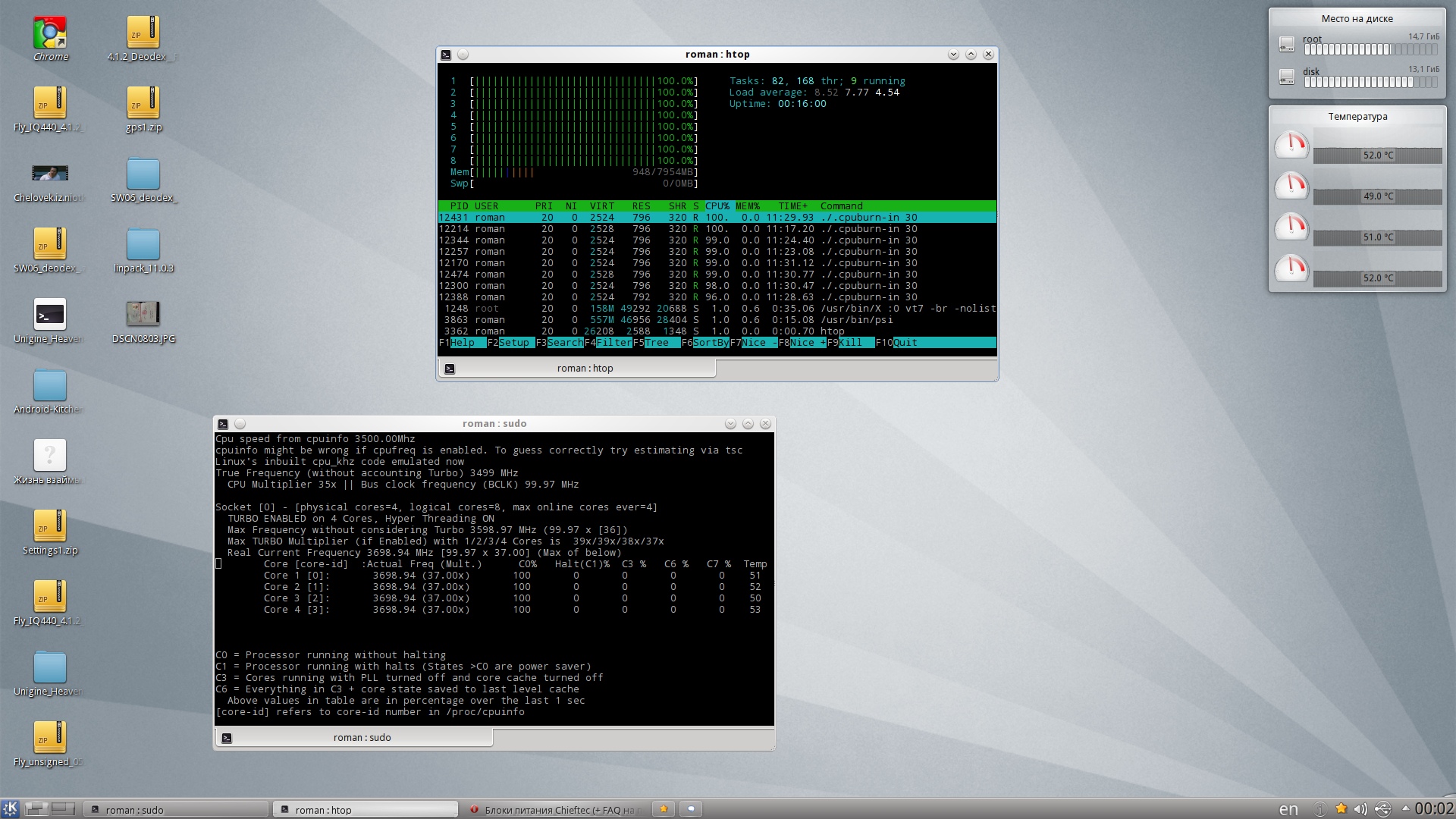Click the Unigine_Heaven terminal script icon
This screenshot has width=1456, height=819.
click(x=50, y=315)
